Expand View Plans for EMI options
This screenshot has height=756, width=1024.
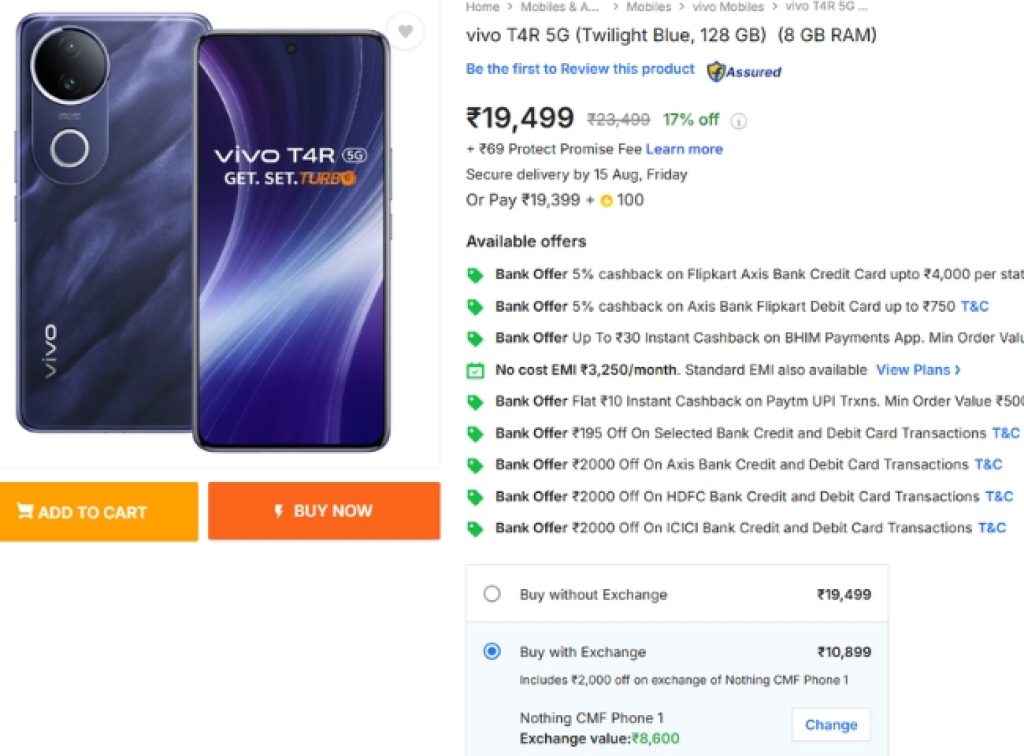click(x=914, y=369)
